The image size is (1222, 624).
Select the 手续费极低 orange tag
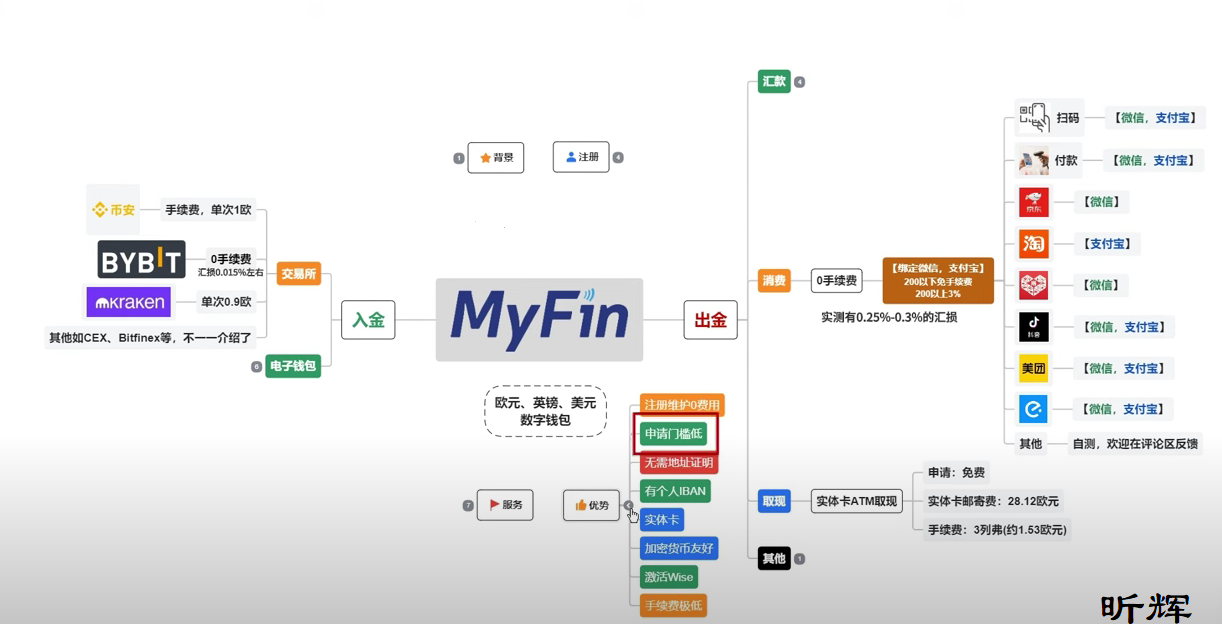pos(673,605)
